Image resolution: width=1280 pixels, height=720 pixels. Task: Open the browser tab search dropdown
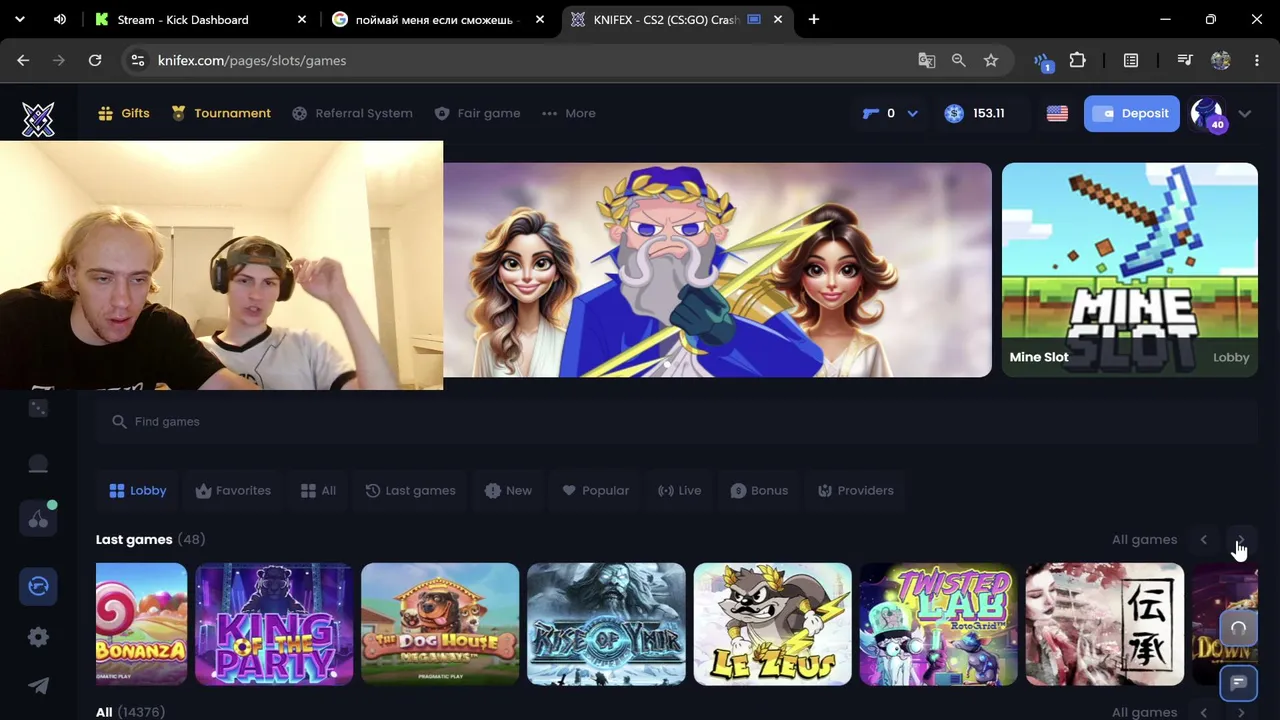tap(19, 19)
